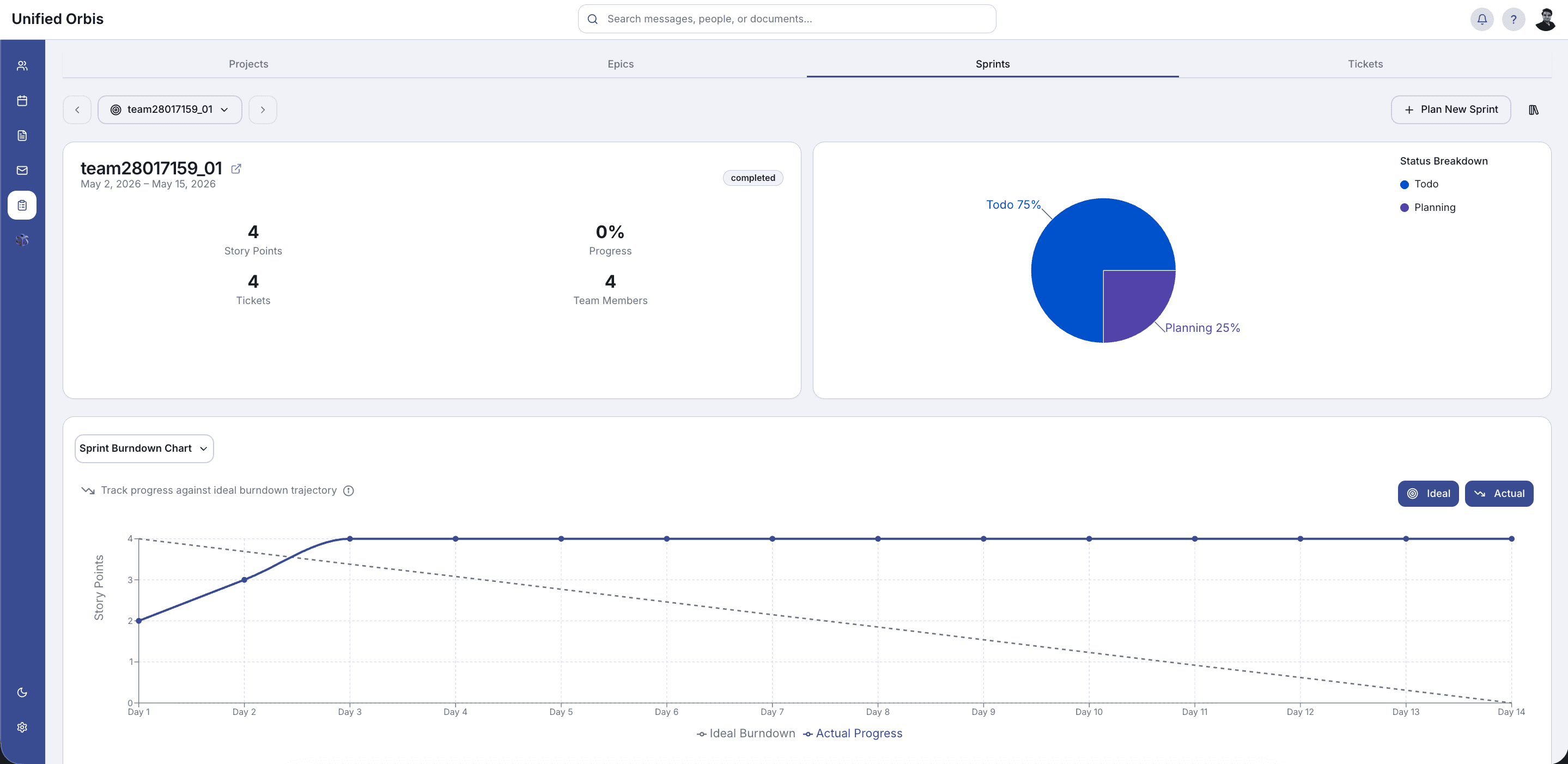The width and height of the screenshot is (1568, 764).
Task: Toggle Todo in Status Breakdown legend
Action: click(1419, 184)
